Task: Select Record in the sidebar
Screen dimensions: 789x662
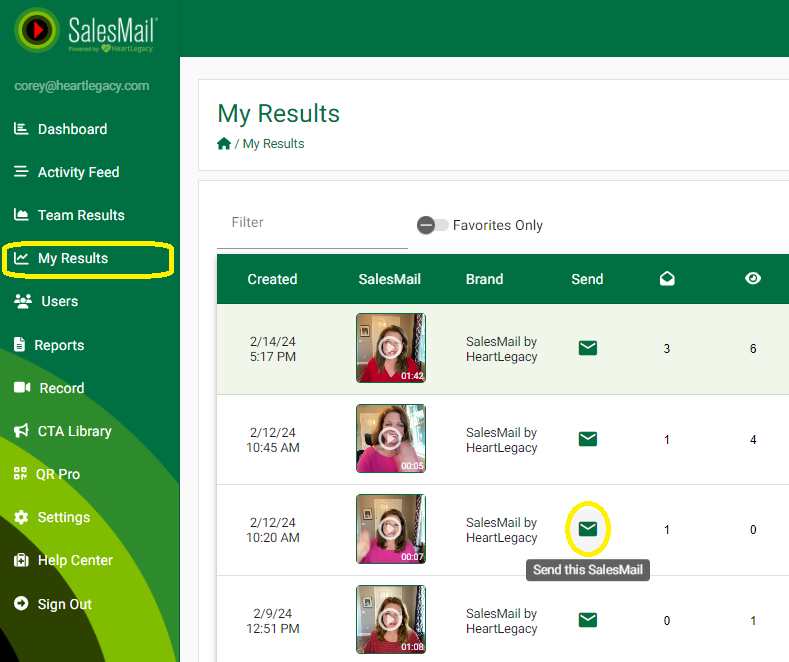Action: (61, 388)
